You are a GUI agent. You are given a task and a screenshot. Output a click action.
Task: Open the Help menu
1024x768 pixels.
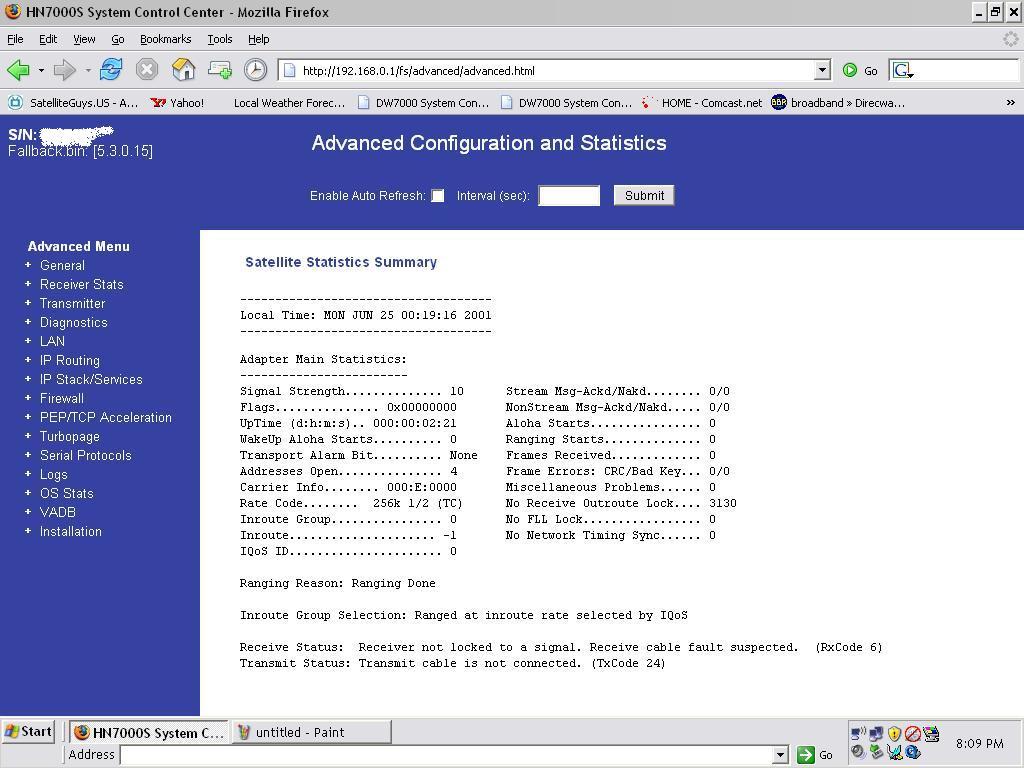pyautogui.click(x=259, y=39)
